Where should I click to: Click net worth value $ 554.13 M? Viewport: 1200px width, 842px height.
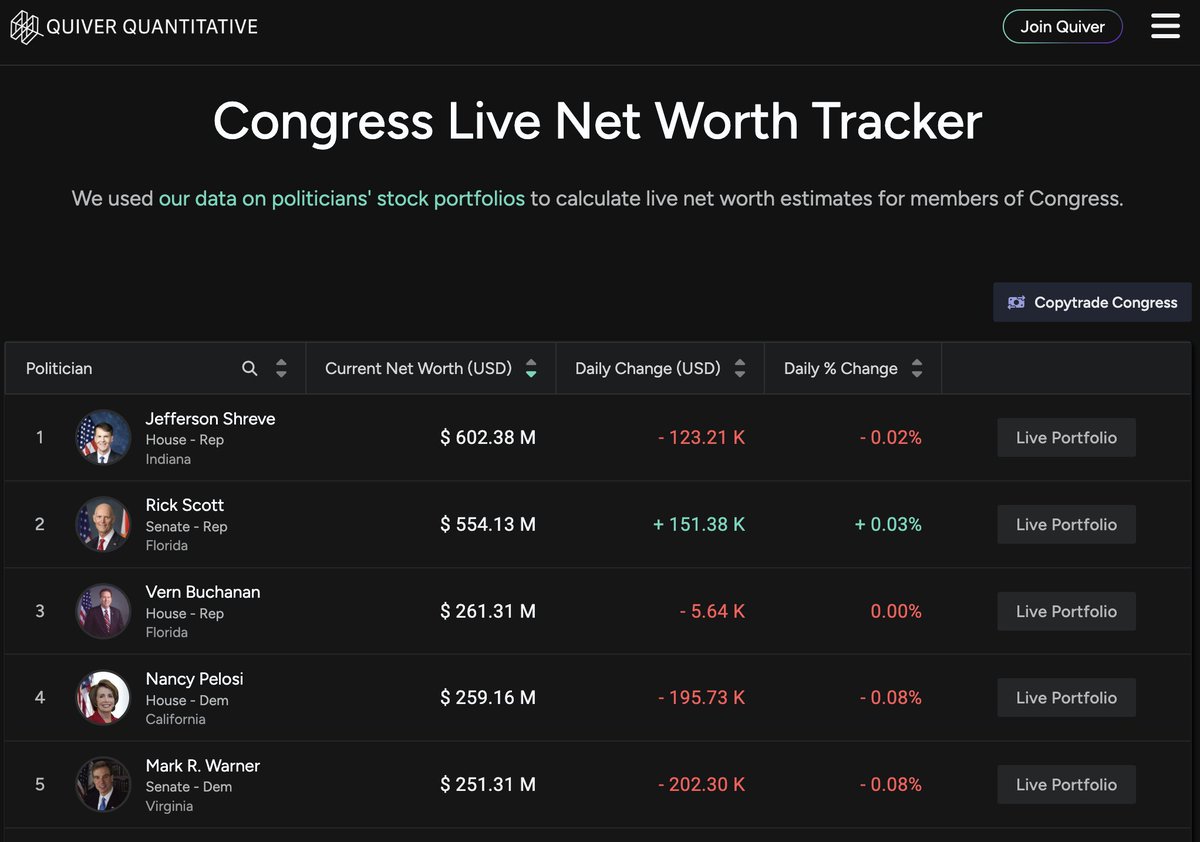[488, 524]
